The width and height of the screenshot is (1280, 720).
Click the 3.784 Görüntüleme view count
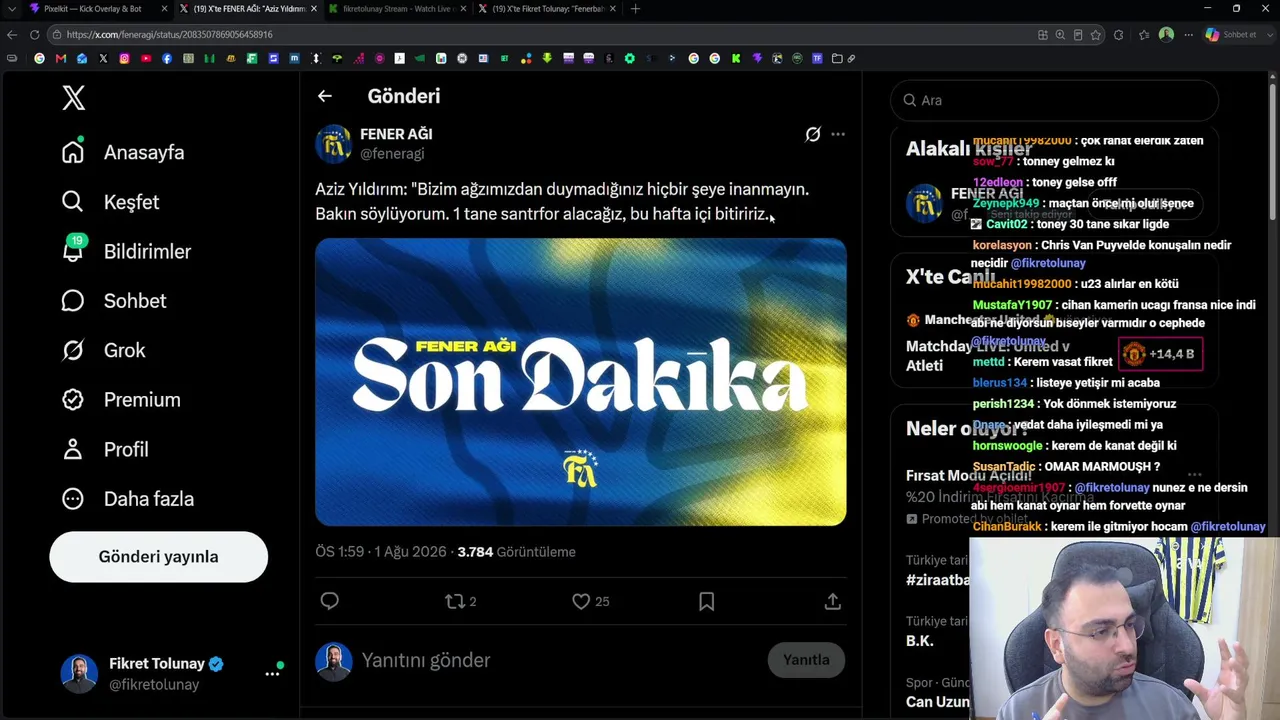click(516, 552)
